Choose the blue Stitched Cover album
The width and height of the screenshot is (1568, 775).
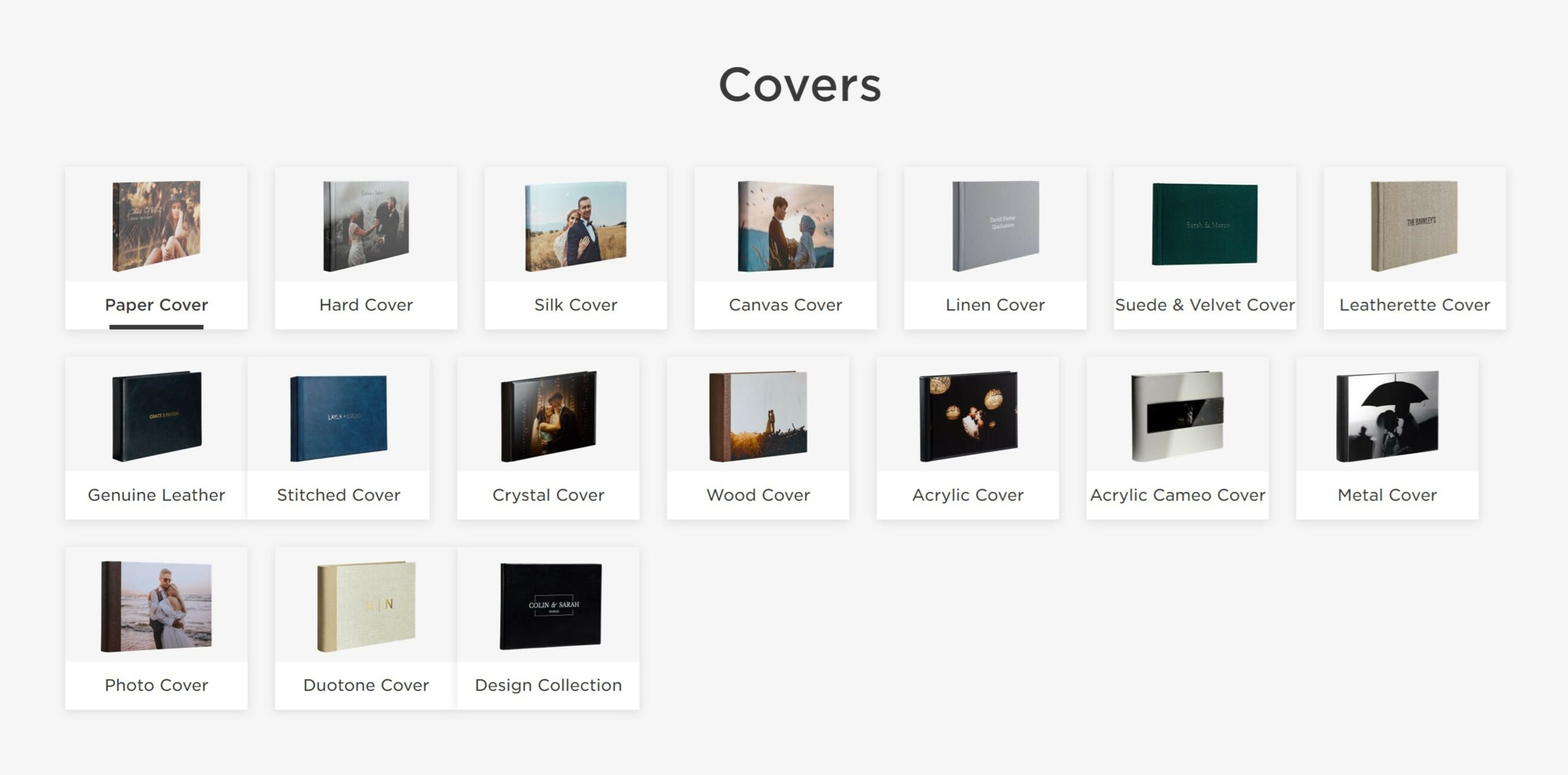[x=338, y=417]
